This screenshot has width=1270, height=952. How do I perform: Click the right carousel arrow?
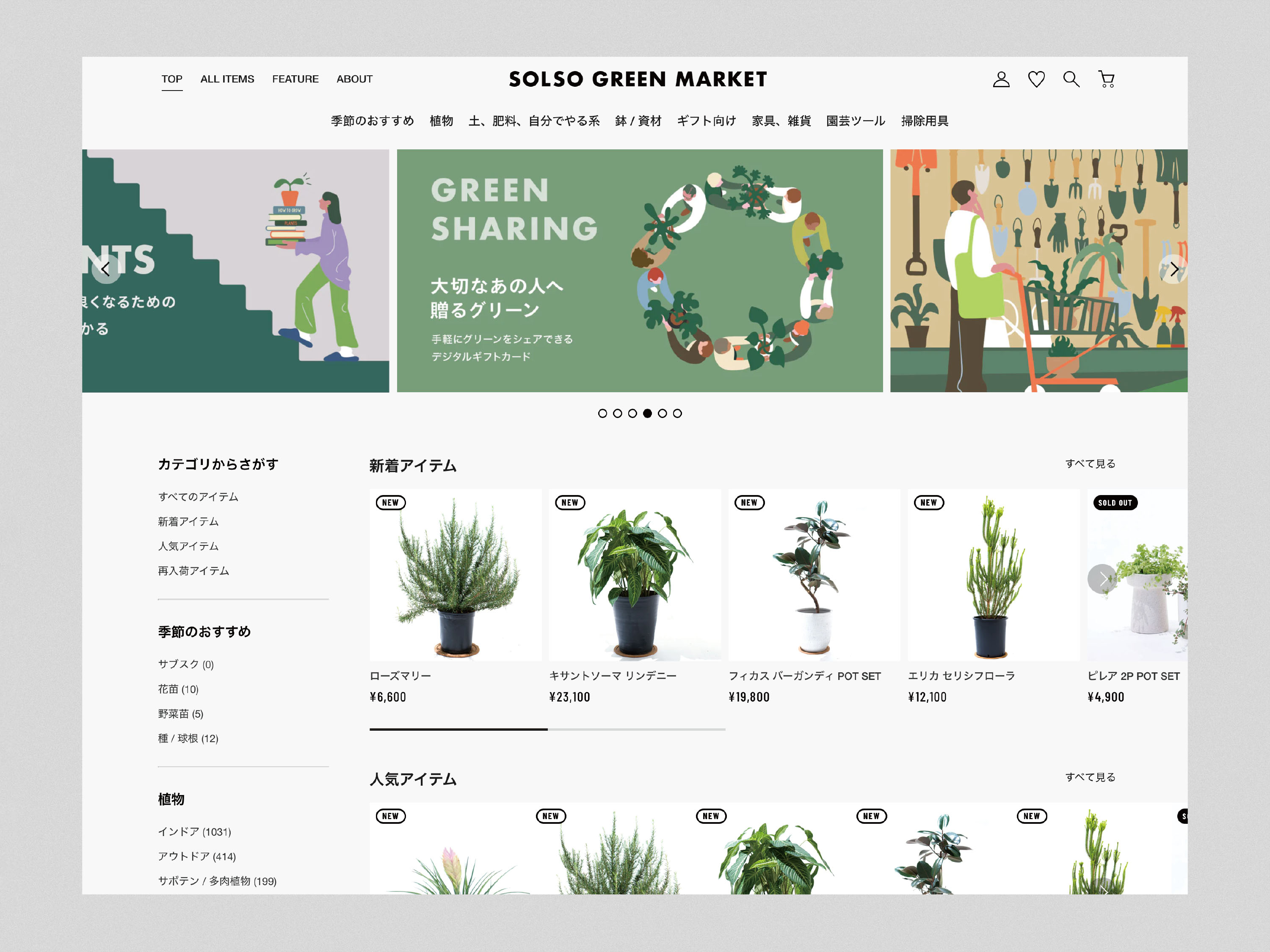(x=1175, y=270)
